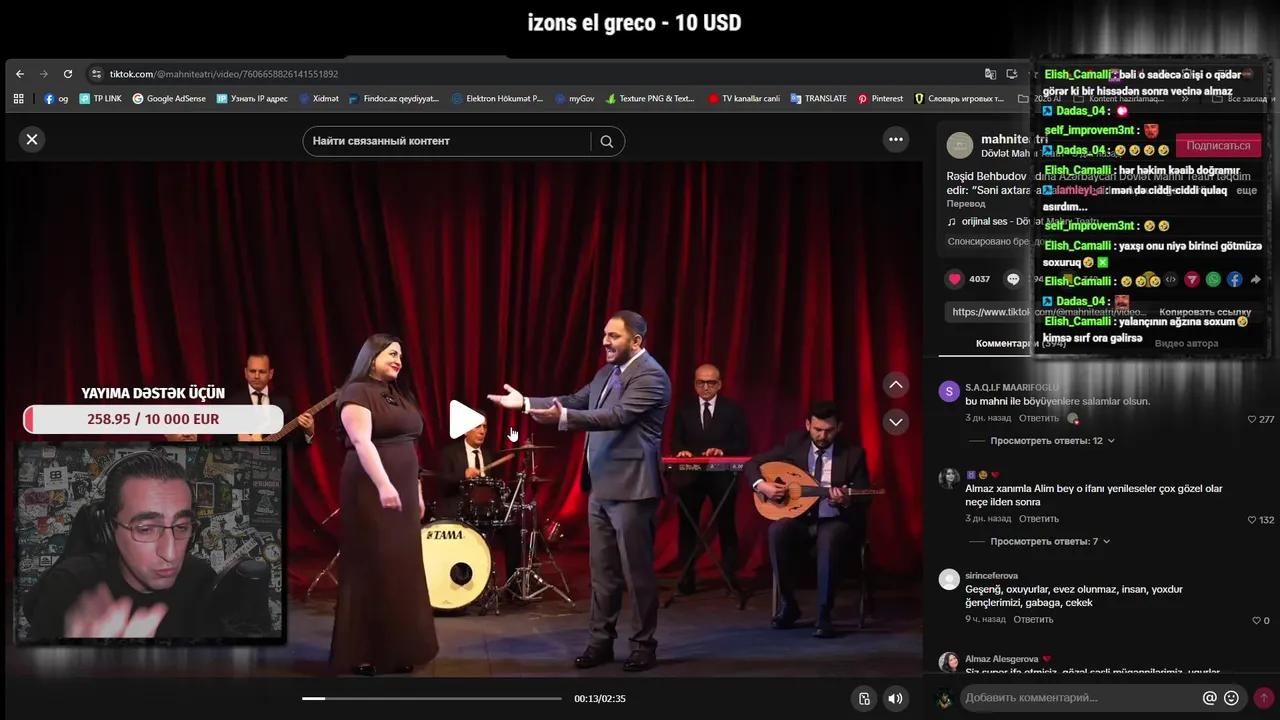Insert a mention with the @ icon
1280x720 pixels.
pos(1210,698)
